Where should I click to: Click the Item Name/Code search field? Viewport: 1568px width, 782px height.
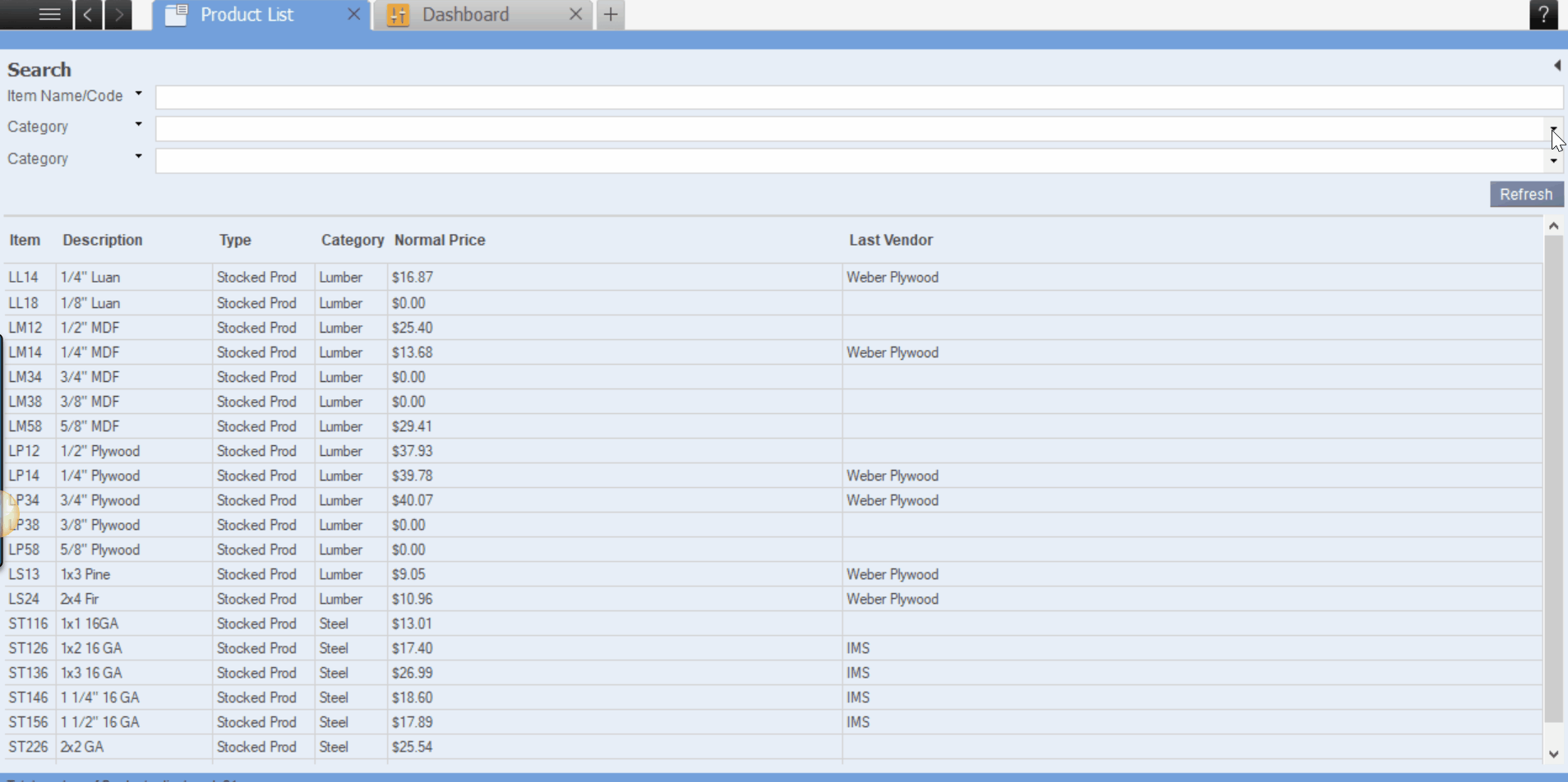[x=855, y=98]
